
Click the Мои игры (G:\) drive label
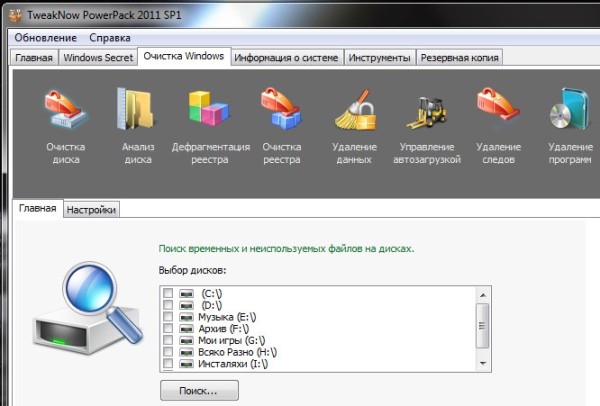pyautogui.click(x=232, y=341)
